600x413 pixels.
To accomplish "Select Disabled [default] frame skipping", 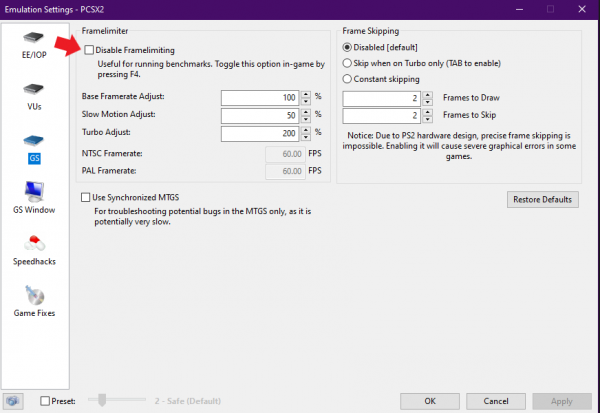I will tap(348, 47).
